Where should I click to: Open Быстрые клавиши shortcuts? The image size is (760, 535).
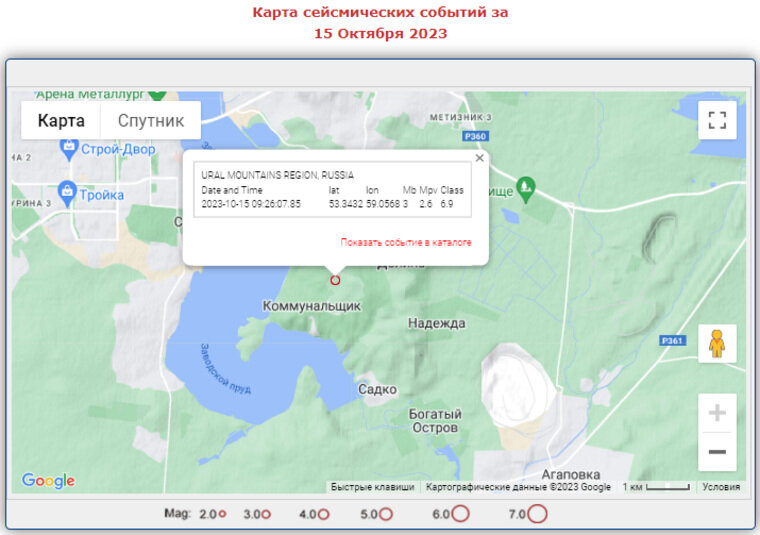[372, 487]
